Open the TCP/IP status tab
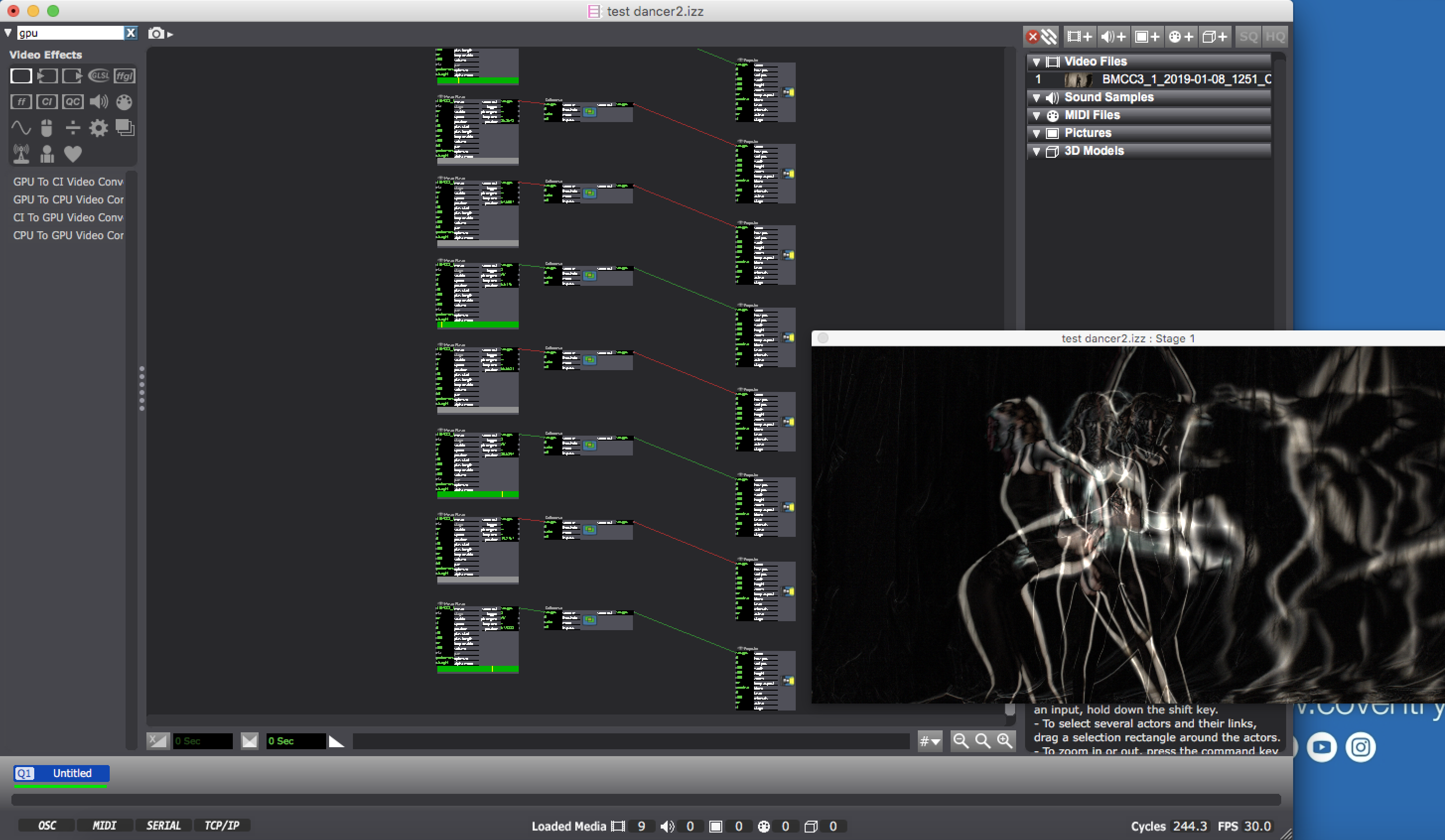The width and height of the screenshot is (1445, 840). click(x=221, y=825)
